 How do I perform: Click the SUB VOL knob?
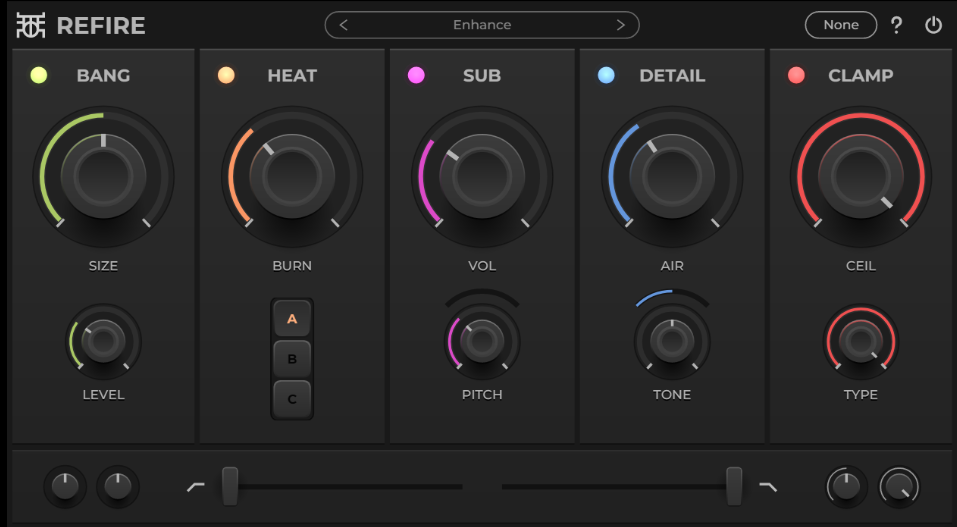click(482, 176)
